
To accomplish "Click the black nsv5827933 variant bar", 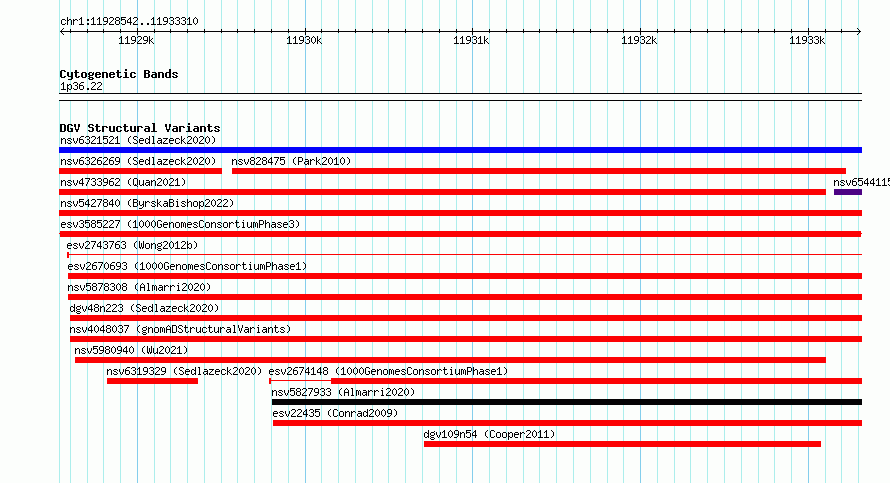I will 567,402.
